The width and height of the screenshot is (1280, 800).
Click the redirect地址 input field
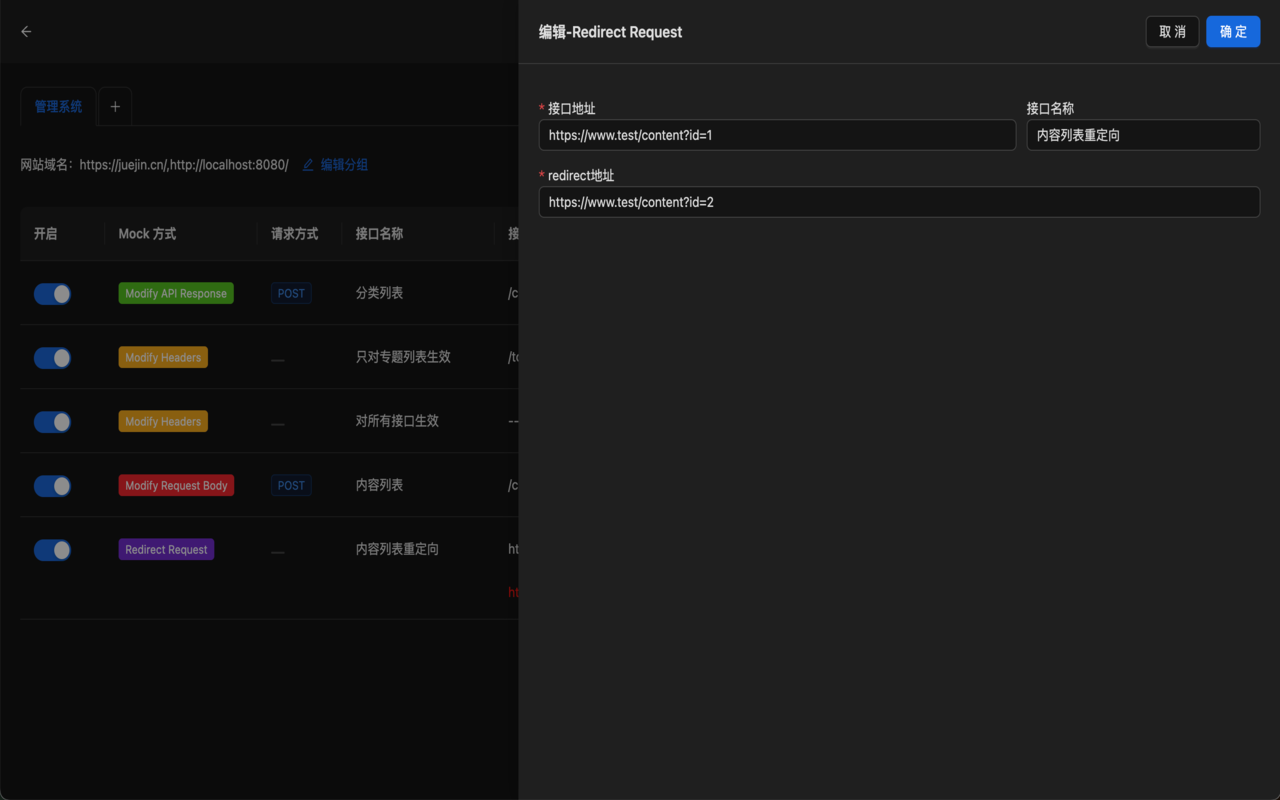point(898,201)
